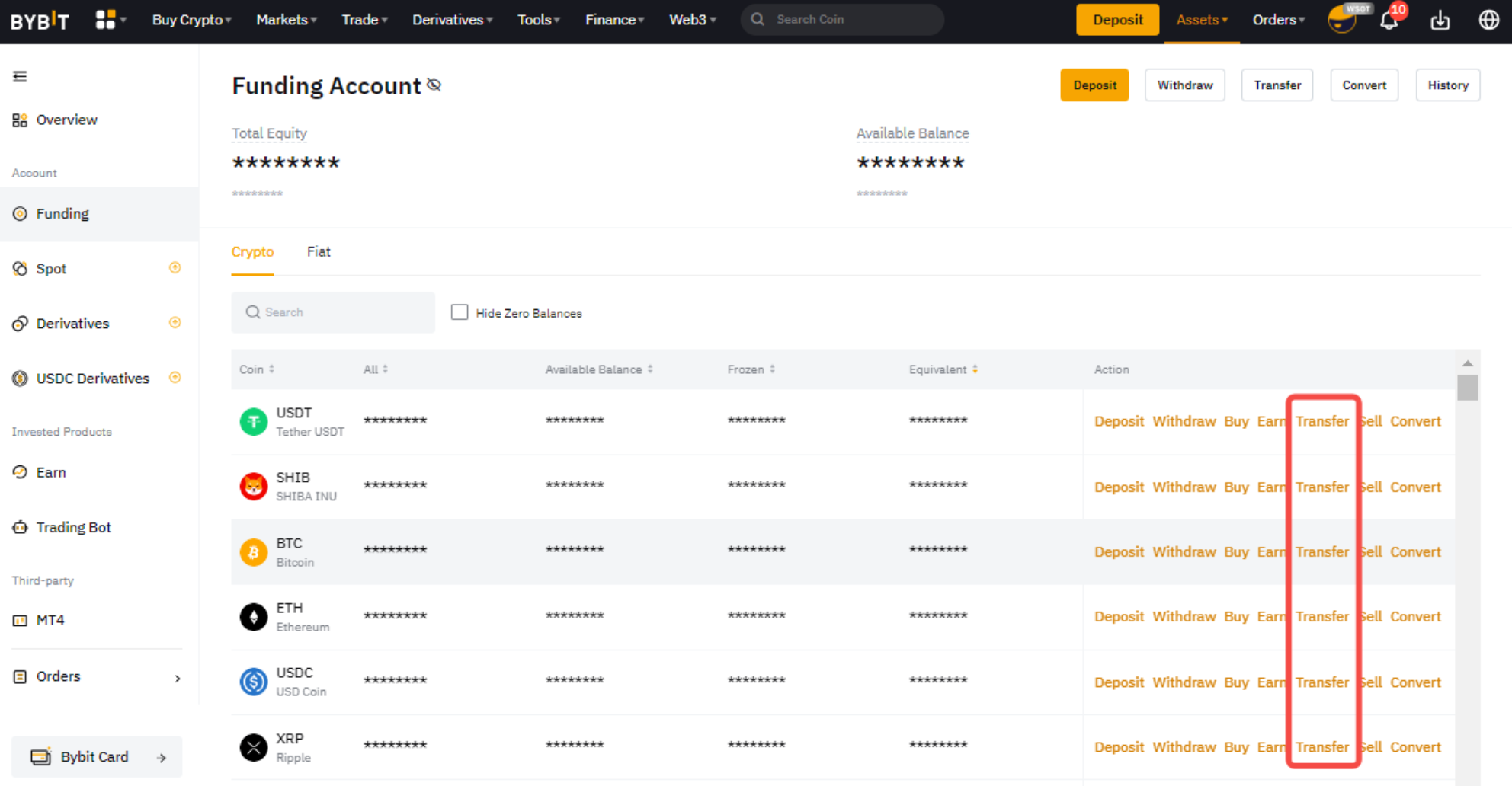Click the download app icon
The height and width of the screenshot is (786, 1512).
tap(1440, 21)
